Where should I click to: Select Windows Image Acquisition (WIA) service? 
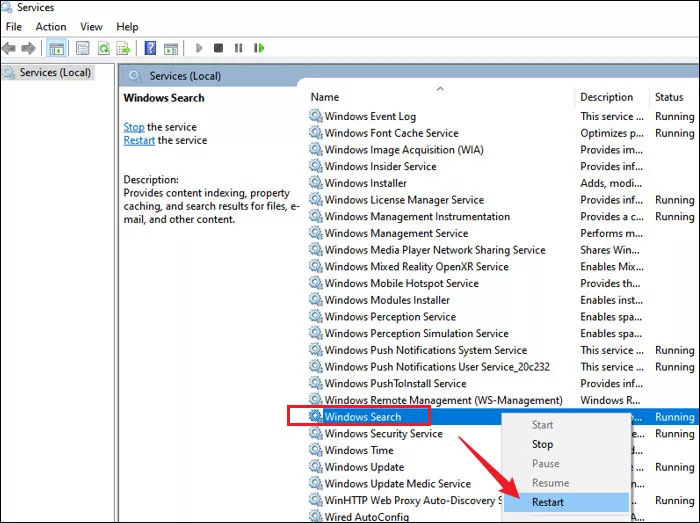pos(404,149)
